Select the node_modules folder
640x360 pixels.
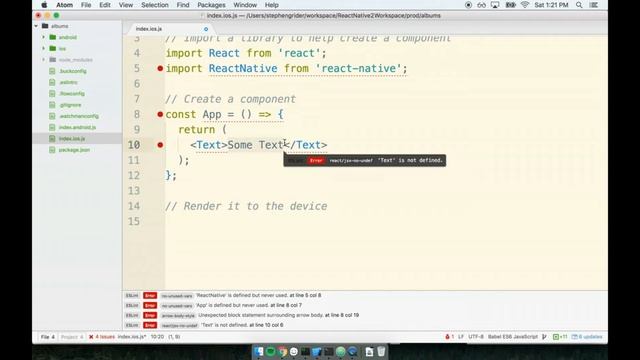pos(76,60)
